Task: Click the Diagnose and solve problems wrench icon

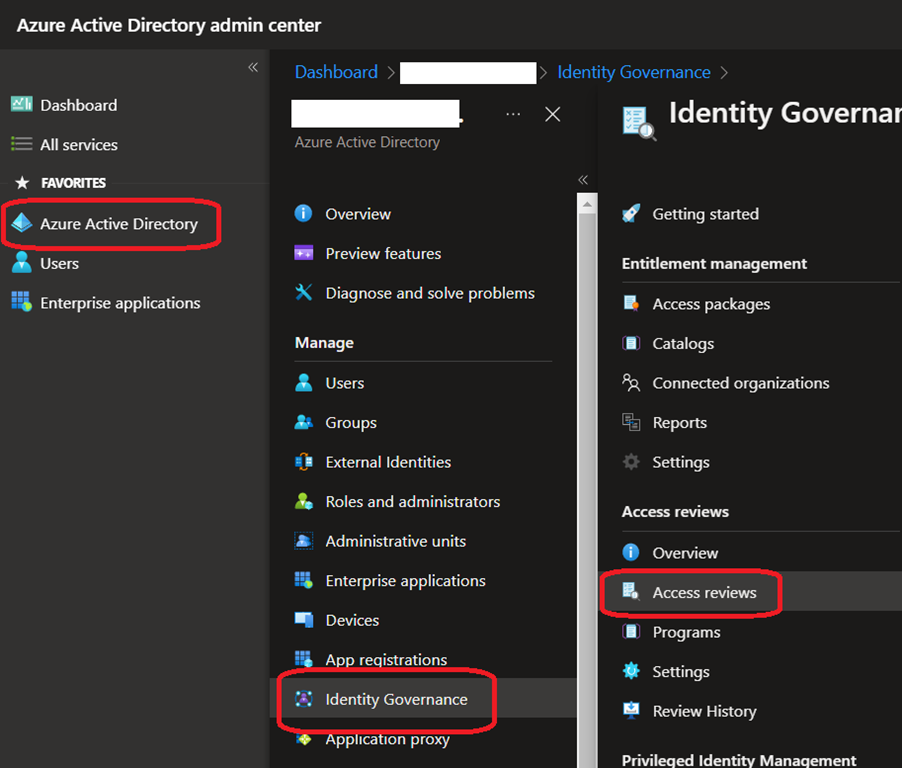Action: coord(304,293)
